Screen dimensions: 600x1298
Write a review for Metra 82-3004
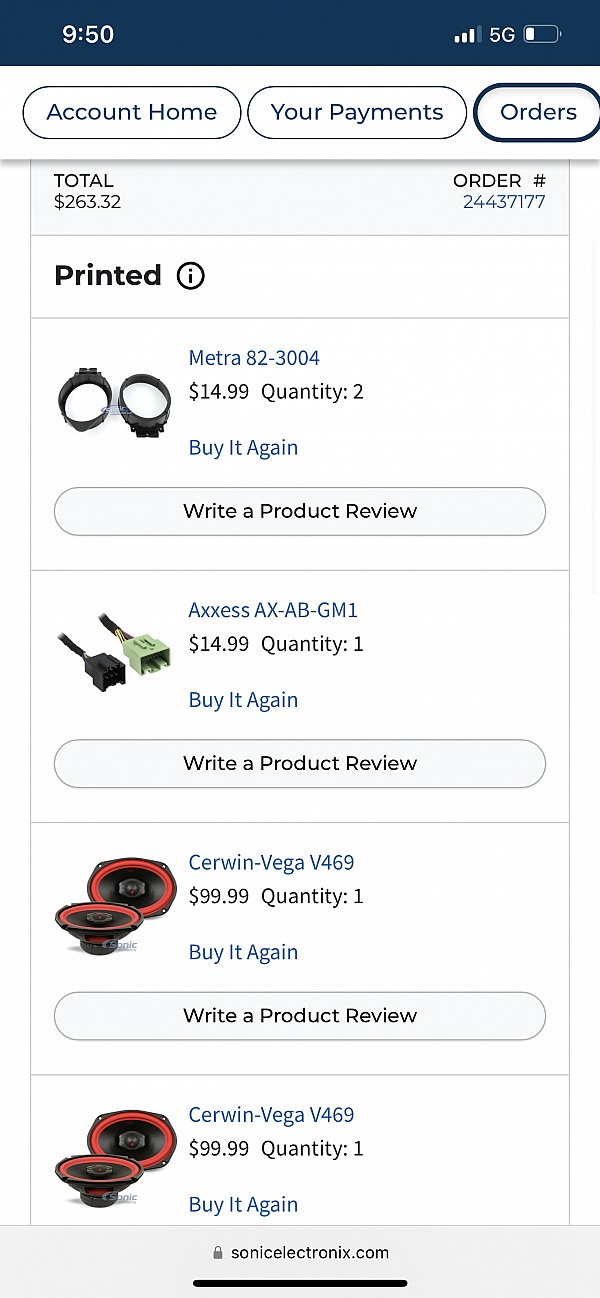coord(300,511)
